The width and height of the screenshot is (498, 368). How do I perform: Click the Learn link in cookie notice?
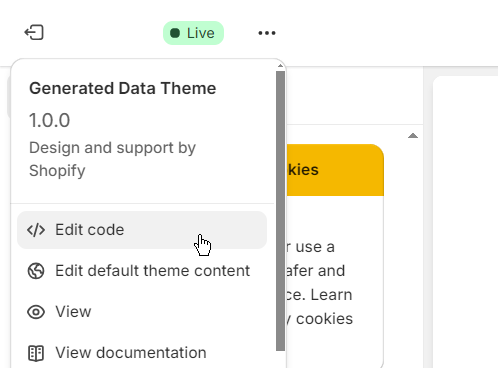(331, 295)
